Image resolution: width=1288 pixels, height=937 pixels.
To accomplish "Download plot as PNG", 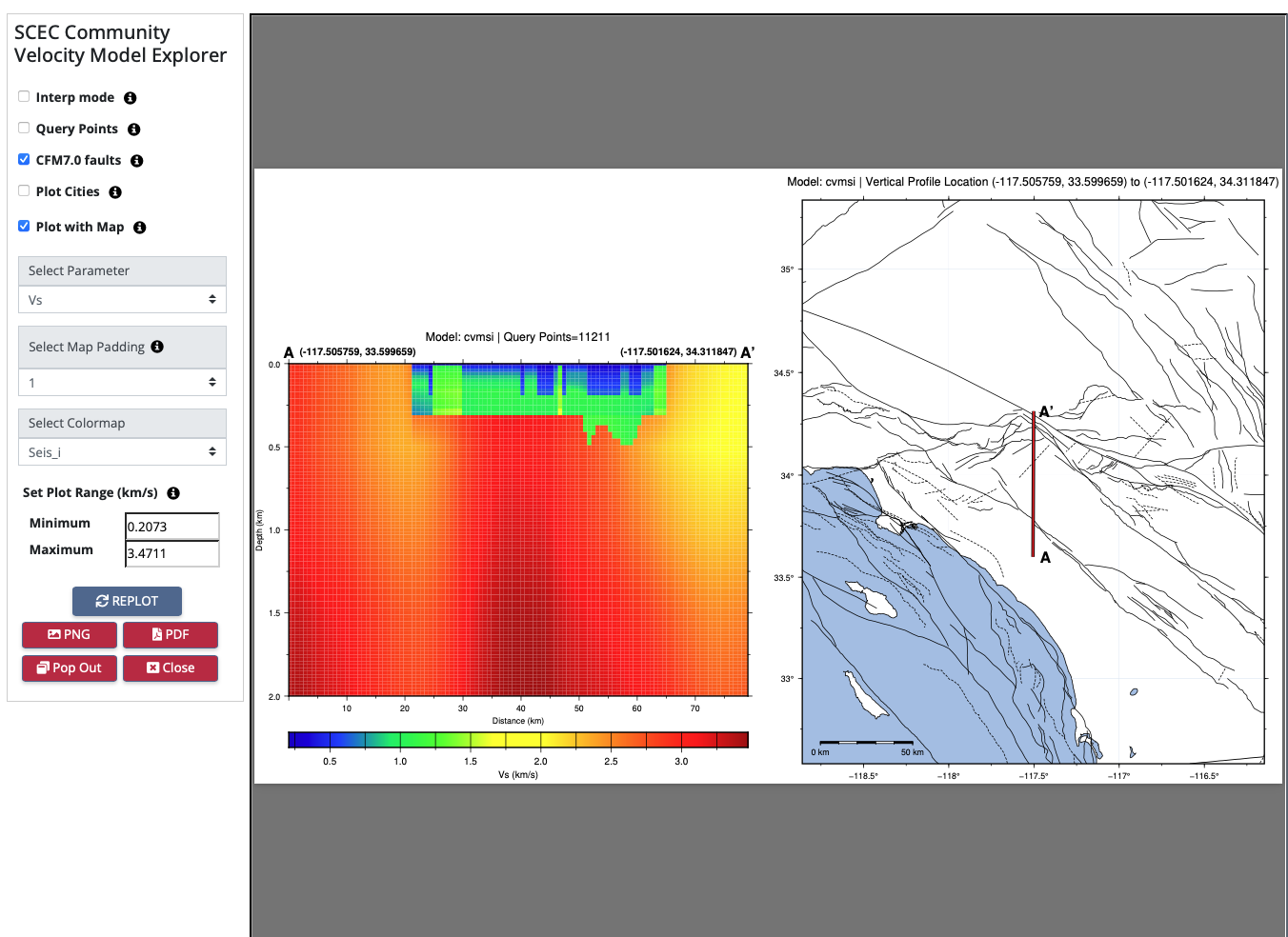I will [70, 634].
